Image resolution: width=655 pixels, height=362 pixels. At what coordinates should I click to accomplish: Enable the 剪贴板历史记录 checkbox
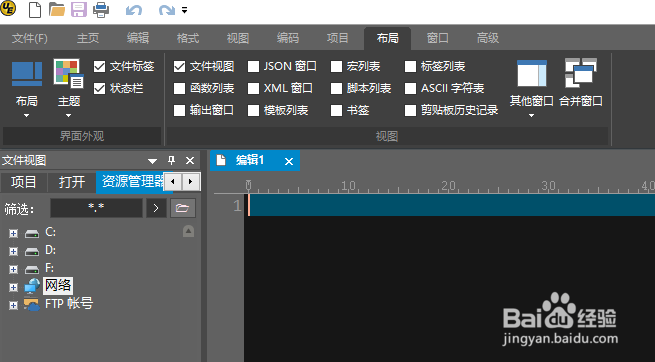tap(411, 111)
